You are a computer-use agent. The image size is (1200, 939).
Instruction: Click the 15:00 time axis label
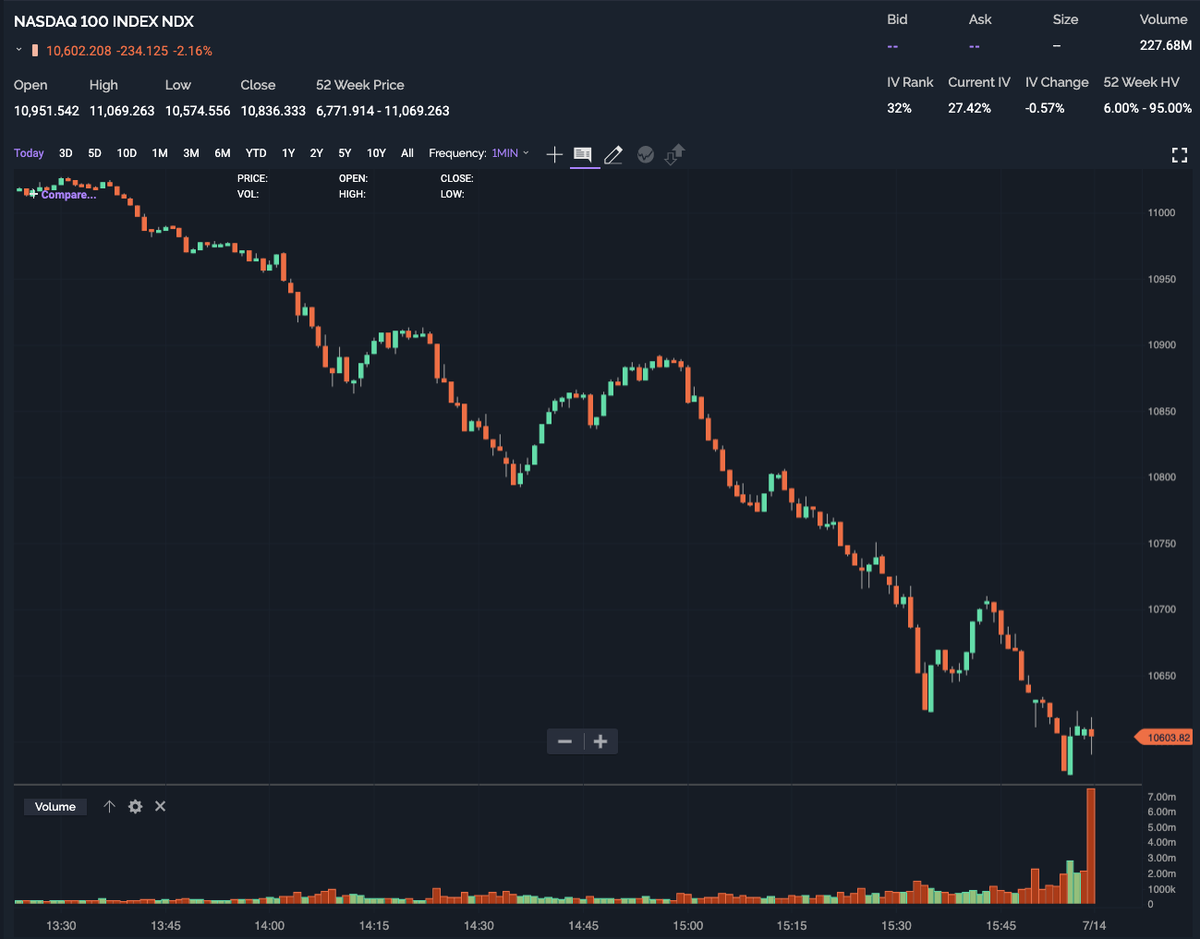tap(688, 924)
